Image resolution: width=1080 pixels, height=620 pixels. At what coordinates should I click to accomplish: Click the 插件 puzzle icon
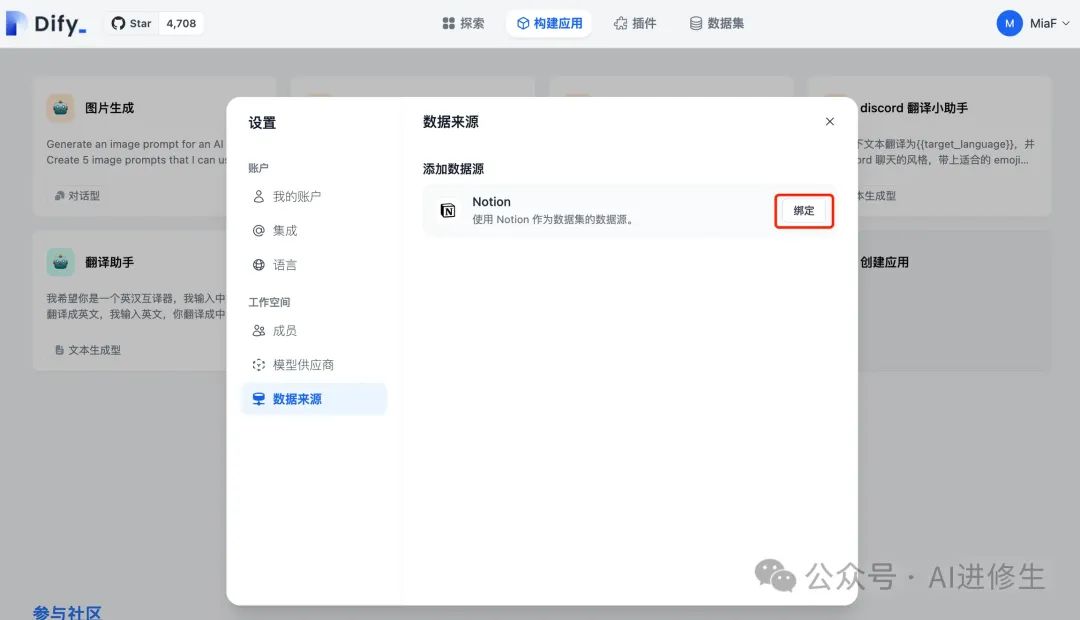coord(621,23)
